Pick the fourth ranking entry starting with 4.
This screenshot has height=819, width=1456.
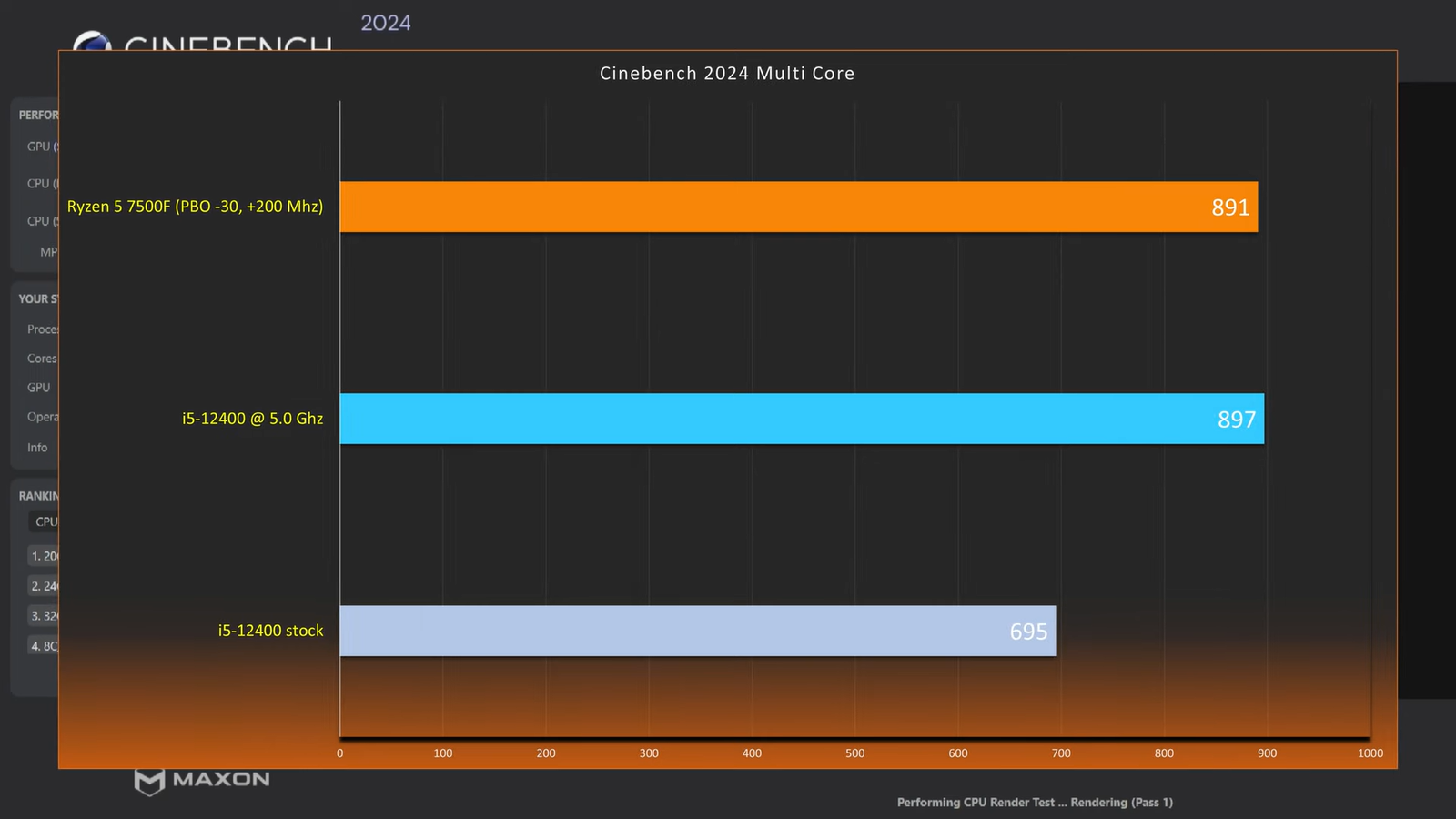44,646
